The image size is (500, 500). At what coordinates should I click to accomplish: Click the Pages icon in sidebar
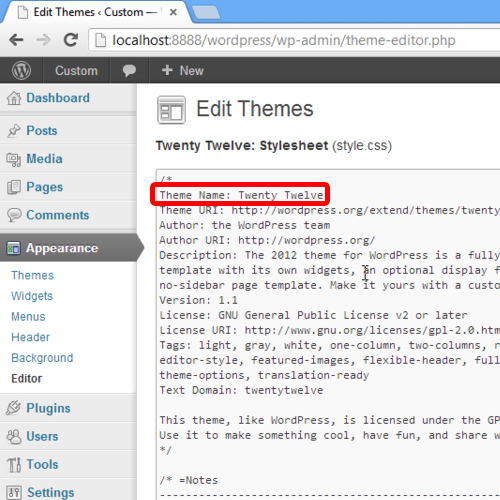[14, 187]
